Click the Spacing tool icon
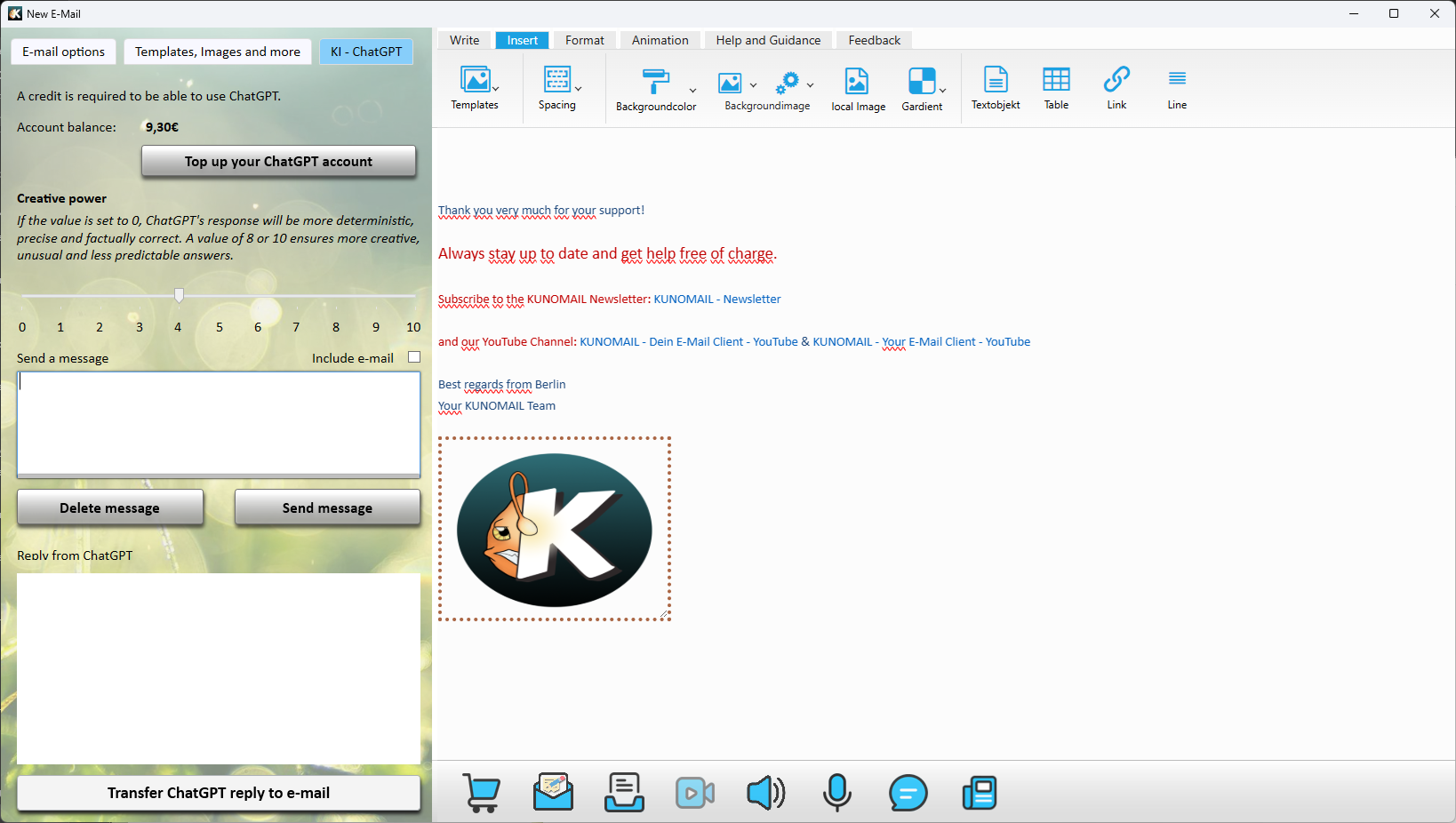Image resolution: width=1456 pixels, height=823 pixels. (556, 80)
